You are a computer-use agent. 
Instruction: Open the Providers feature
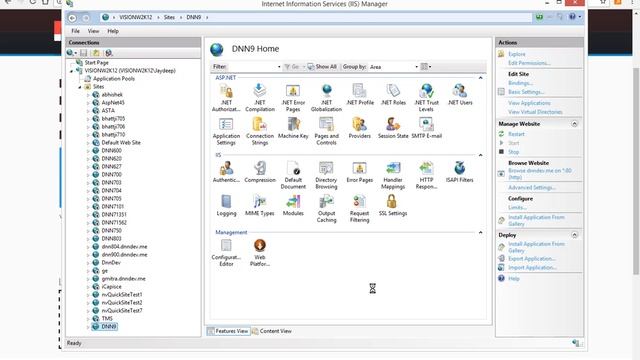pyautogui.click(x=360, y=128)
